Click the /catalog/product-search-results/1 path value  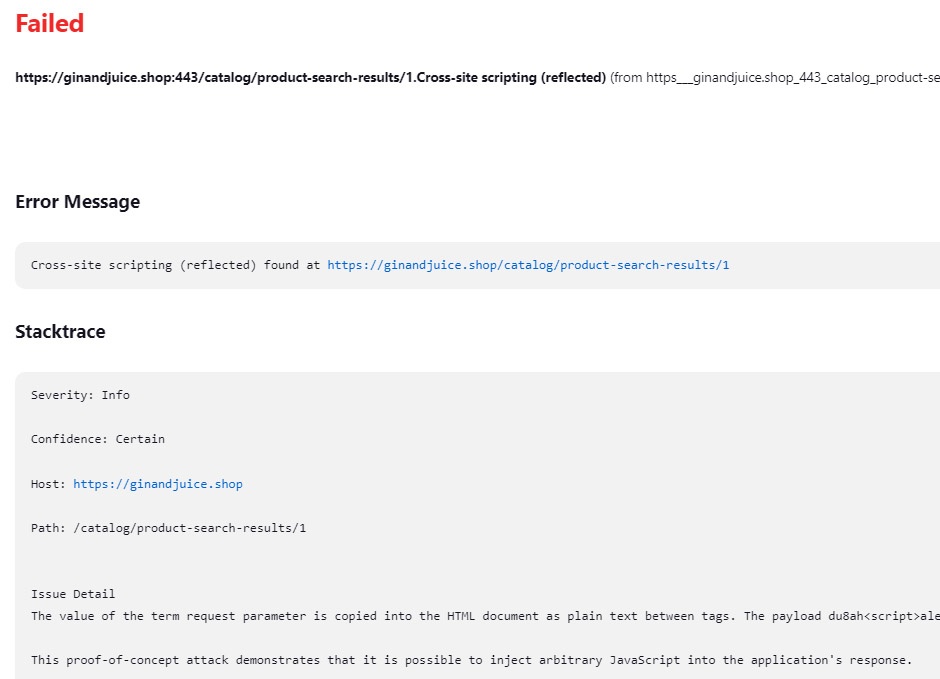190,528
